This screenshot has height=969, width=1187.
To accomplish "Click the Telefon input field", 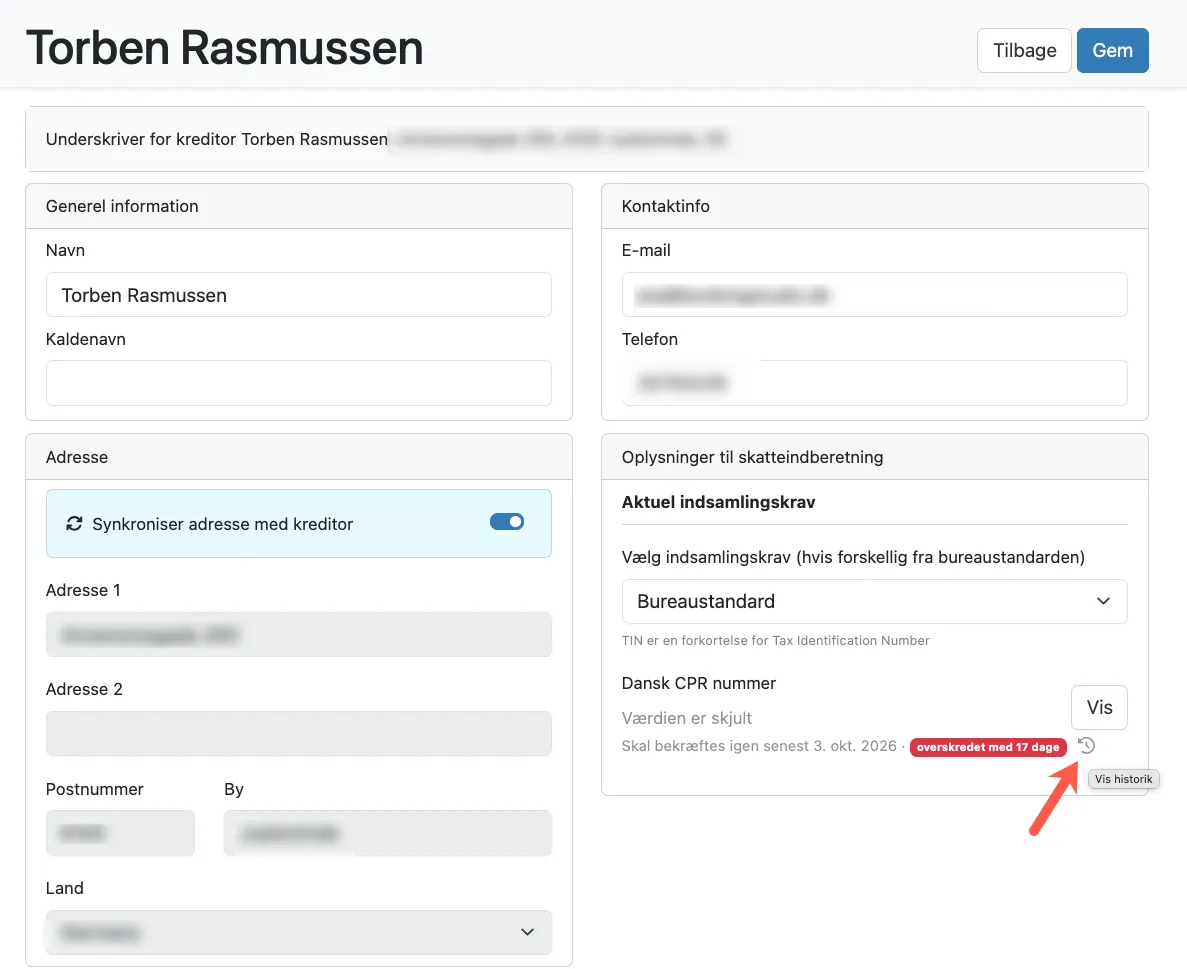I will [874, 383].
